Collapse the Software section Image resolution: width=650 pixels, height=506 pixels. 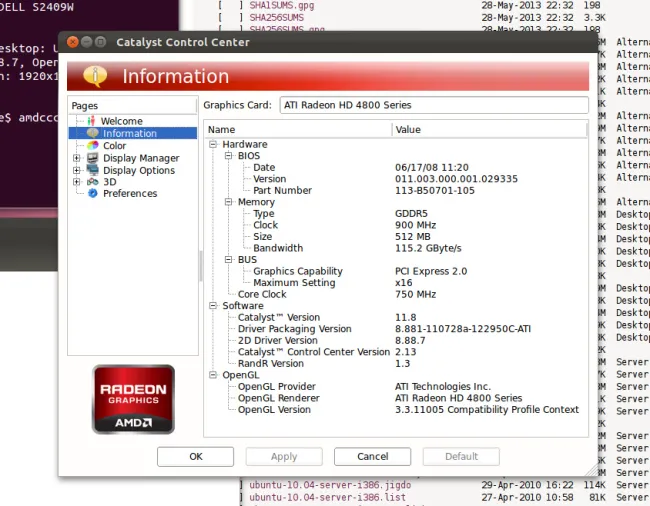pos(213,305)
